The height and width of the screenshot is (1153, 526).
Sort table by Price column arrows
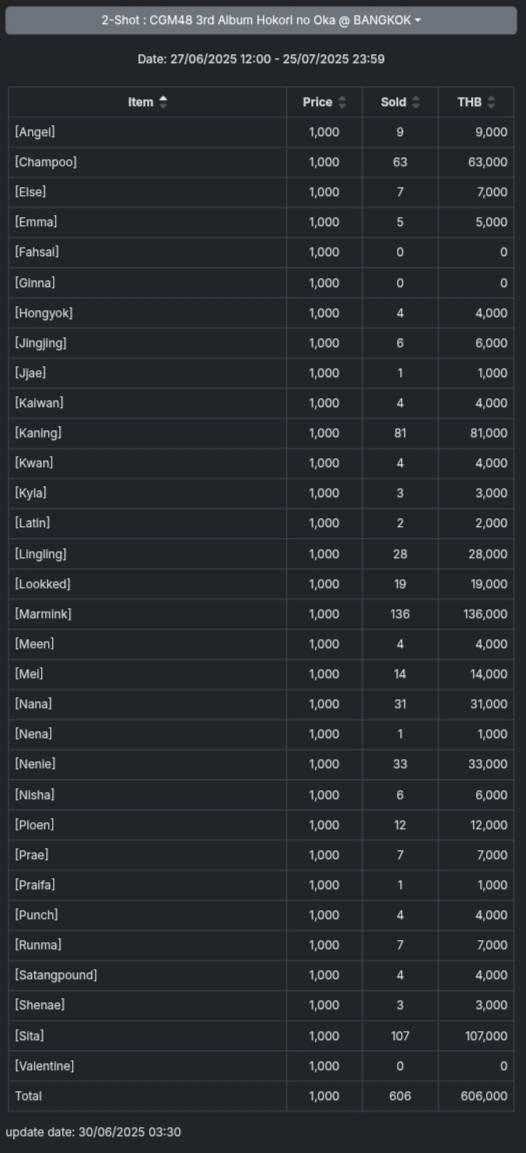pos(342,102)
